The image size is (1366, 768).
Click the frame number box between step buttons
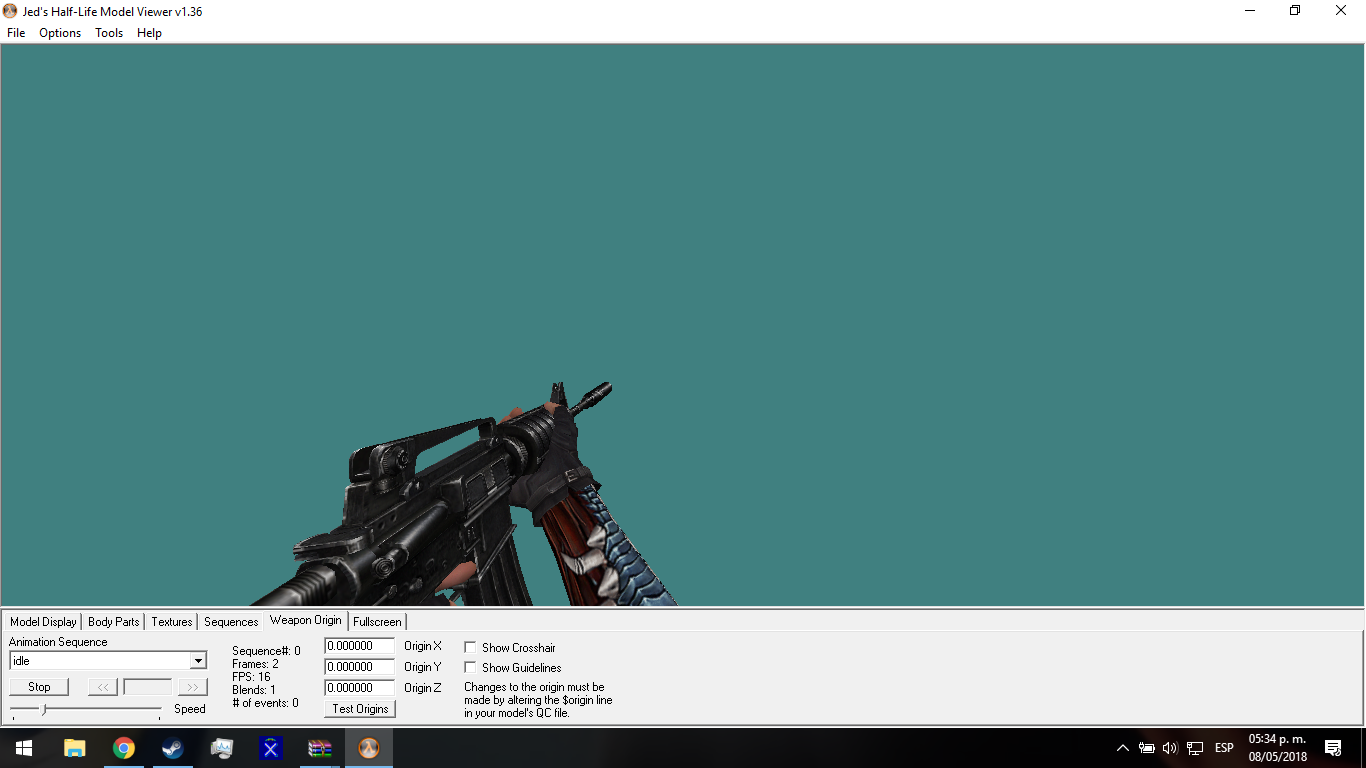[147, 687]
